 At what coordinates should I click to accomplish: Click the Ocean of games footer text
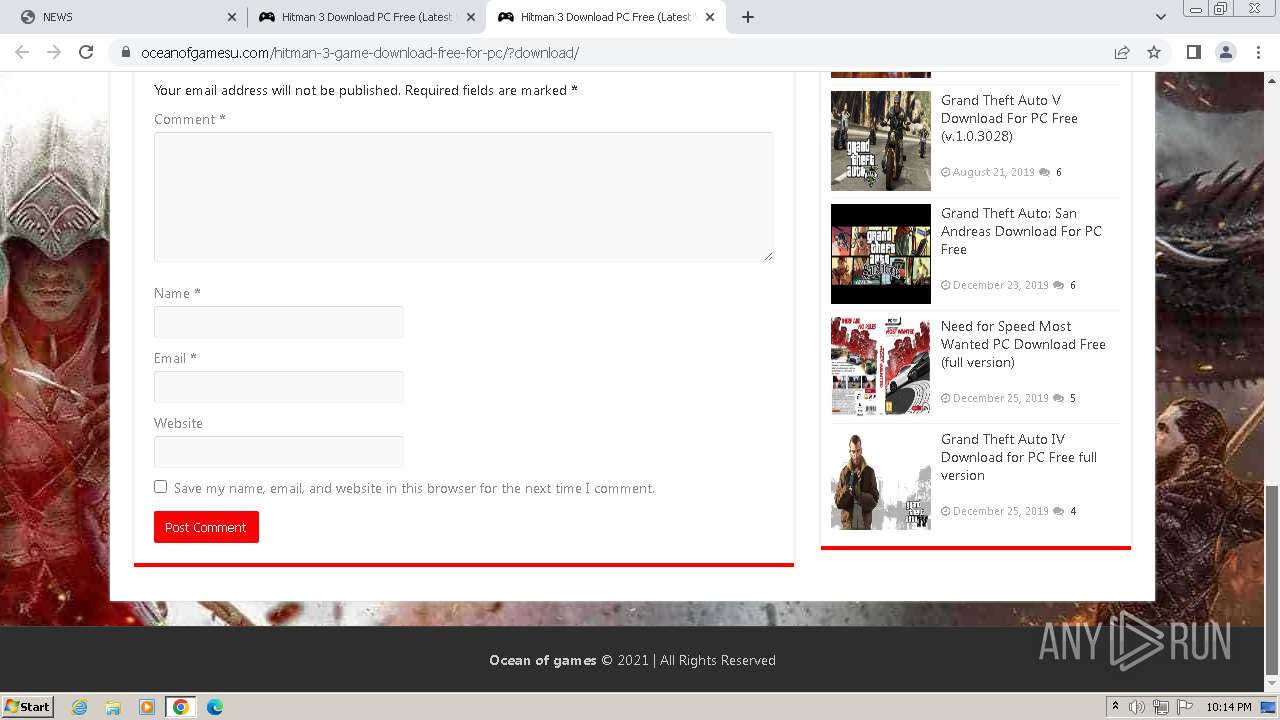pos(543,660)
